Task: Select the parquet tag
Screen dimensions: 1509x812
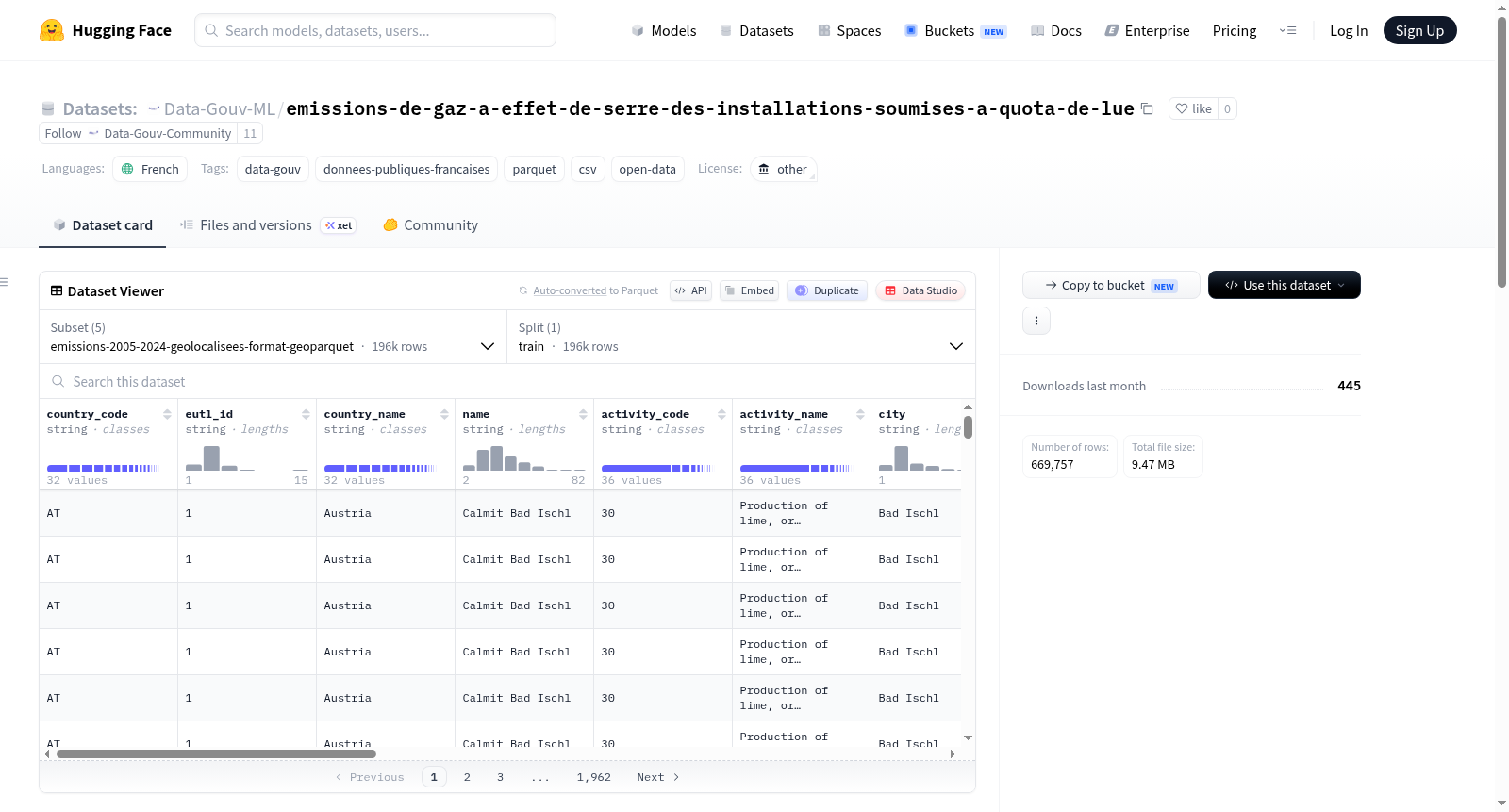Action: point(534,169)
